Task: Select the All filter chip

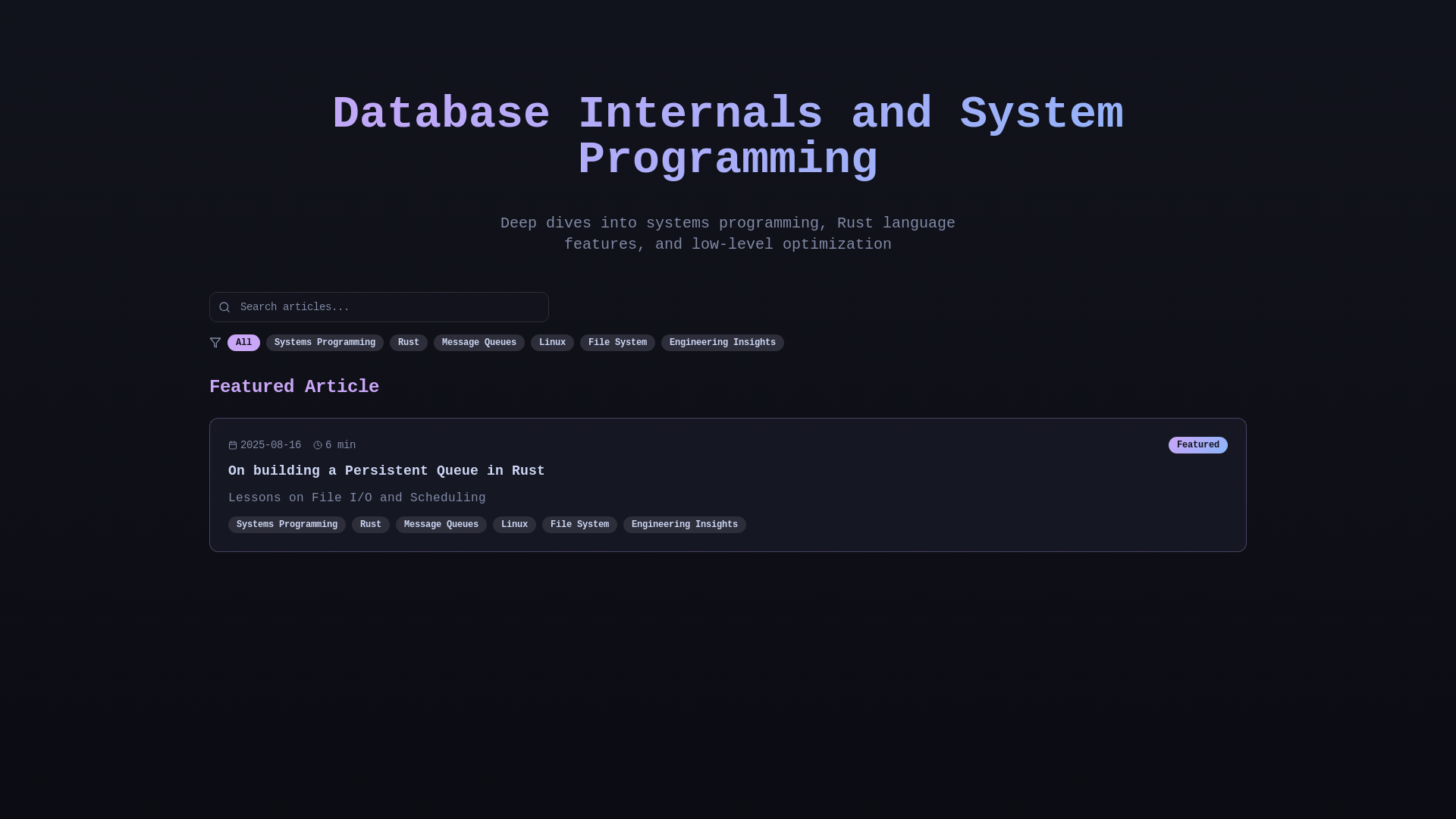Action: click(243, 343)
